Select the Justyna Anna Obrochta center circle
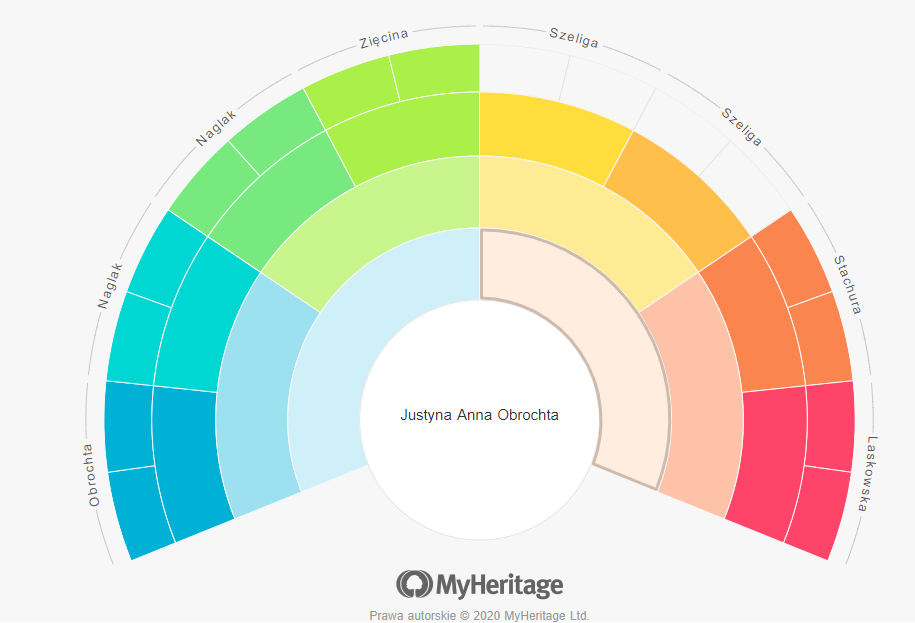 coord(479,414)
